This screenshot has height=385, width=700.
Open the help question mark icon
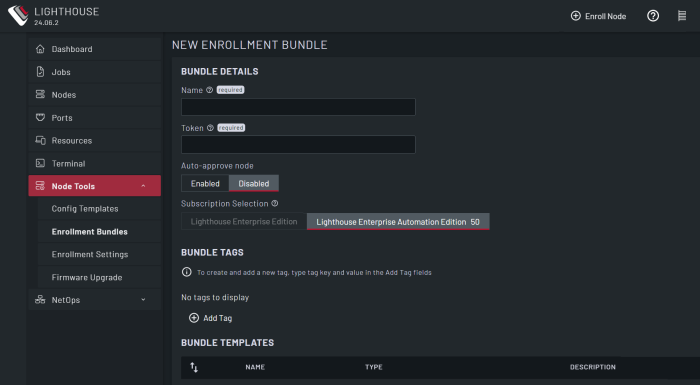(x=653, y=16)
